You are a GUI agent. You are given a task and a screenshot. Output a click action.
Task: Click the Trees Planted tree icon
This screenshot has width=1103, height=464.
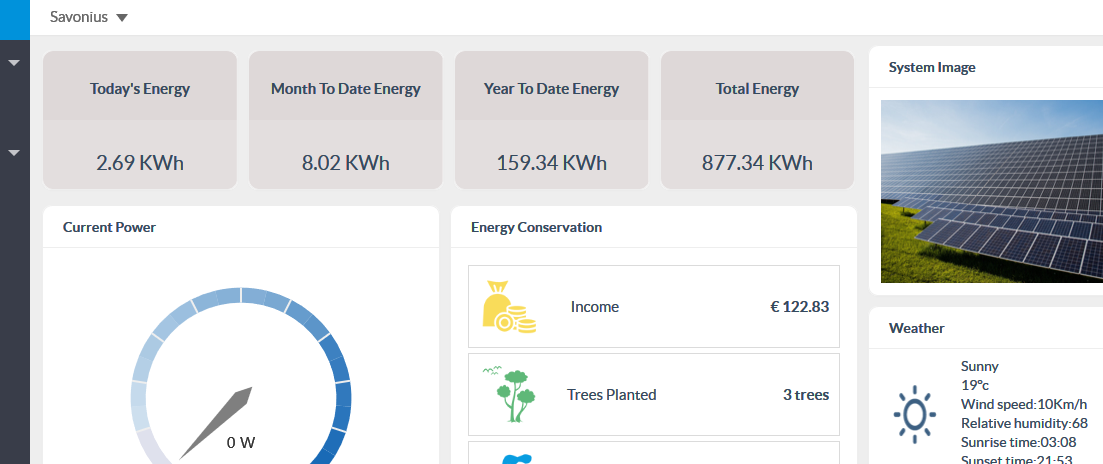pyautogui.click(x=509, y=394)
